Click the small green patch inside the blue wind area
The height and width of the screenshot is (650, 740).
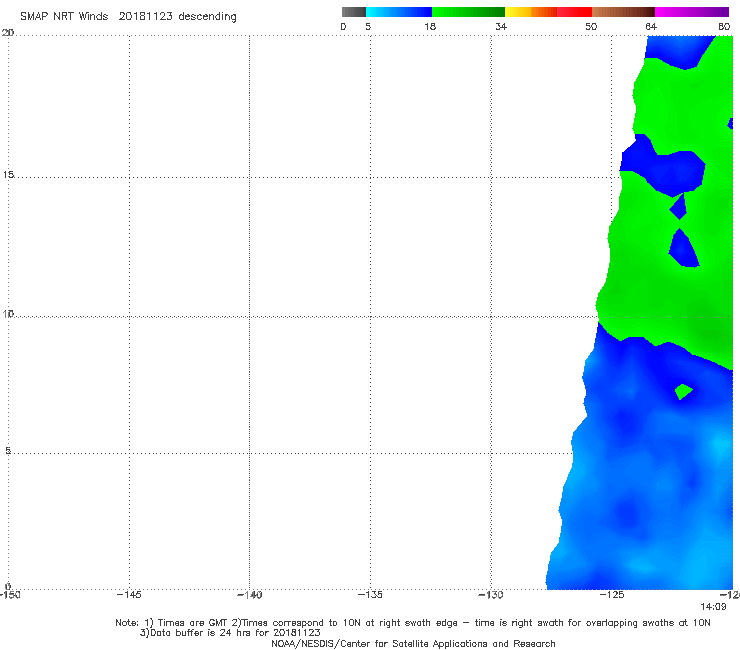tap(683, 391)
